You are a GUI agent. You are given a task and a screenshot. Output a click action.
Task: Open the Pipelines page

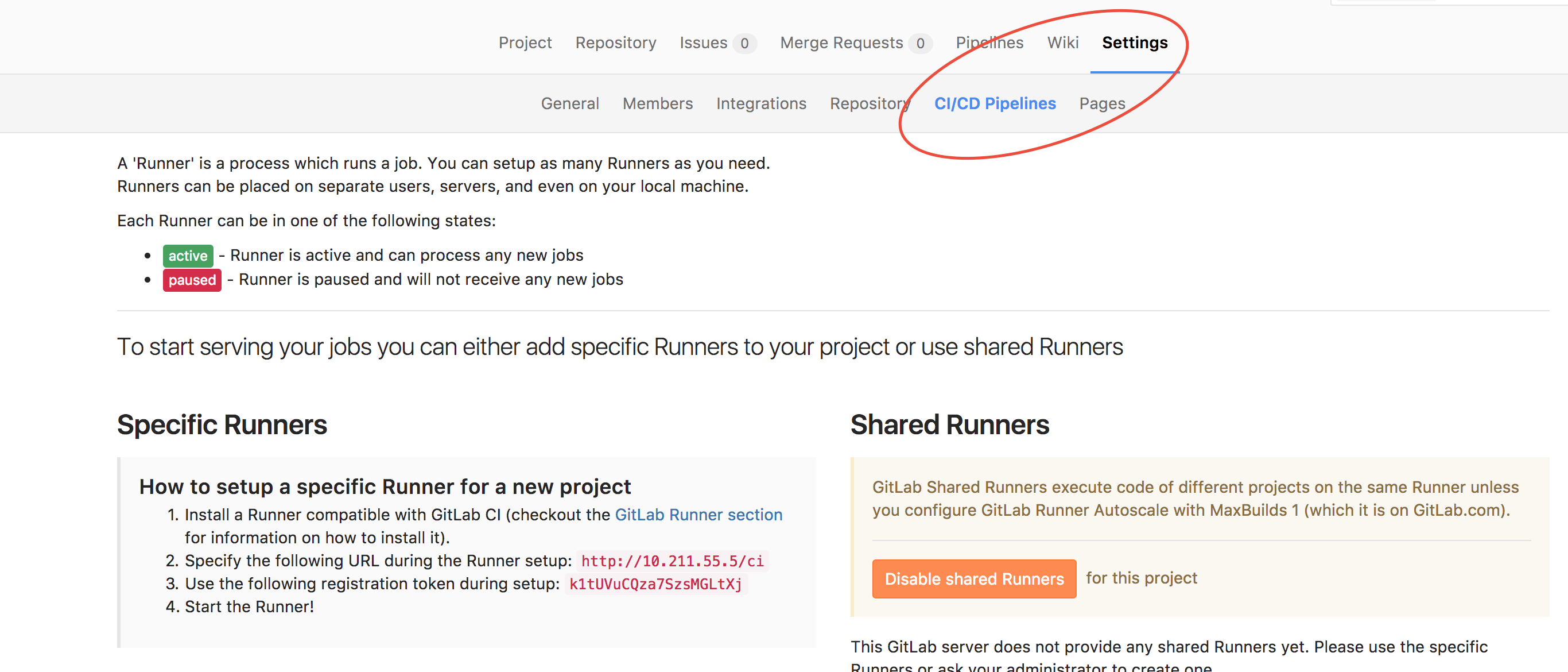[x=989, y=43]
